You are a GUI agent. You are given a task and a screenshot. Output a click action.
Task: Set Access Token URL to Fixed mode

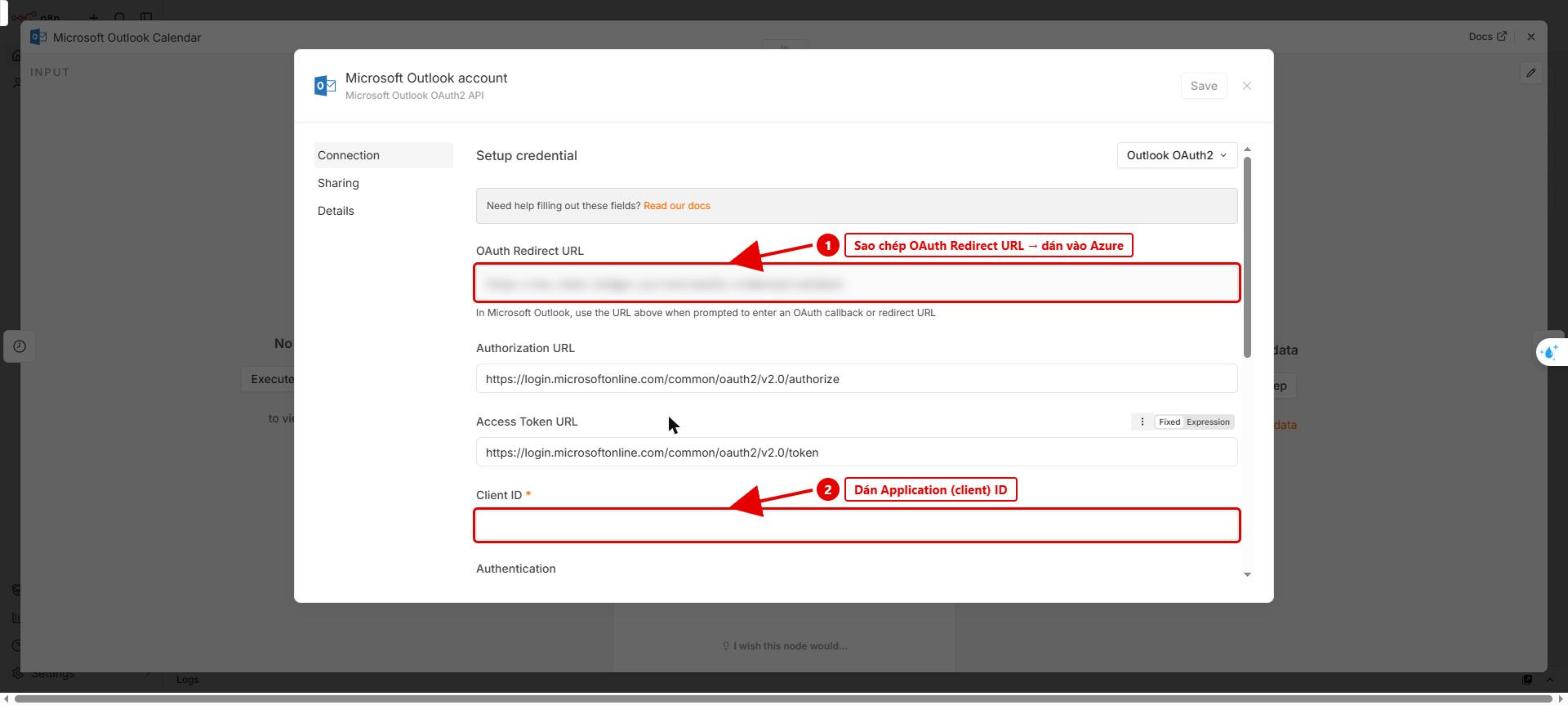(x=1169, y=422)
